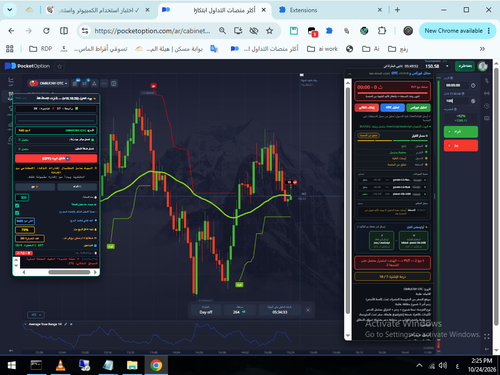Click red button in right panel
This screenshot has width=500, height=375.
tap(367, 107)
